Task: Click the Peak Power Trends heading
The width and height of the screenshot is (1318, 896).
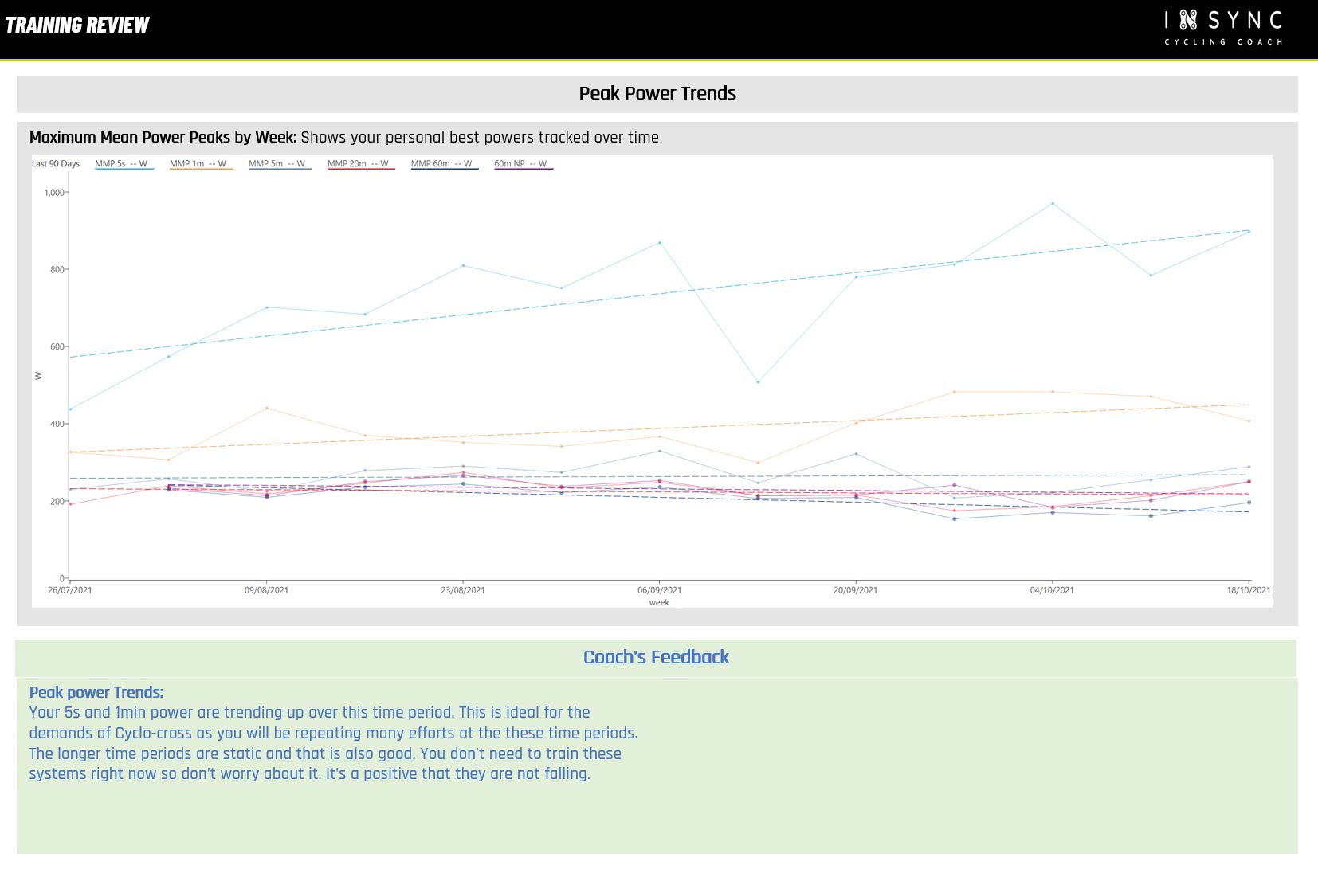Action: (x=657, y=93)
